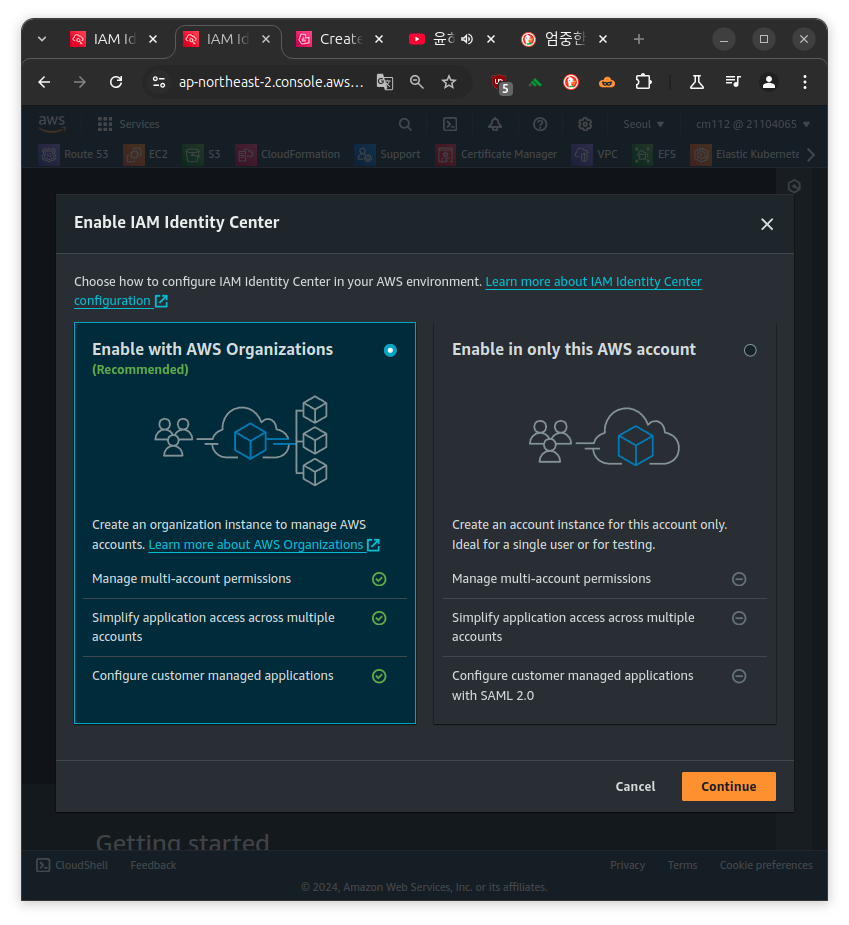The width and height of the screenshot is (849, 925).
Task: Open CloudFormation favorite shortcut
Action: click(287, 155)
